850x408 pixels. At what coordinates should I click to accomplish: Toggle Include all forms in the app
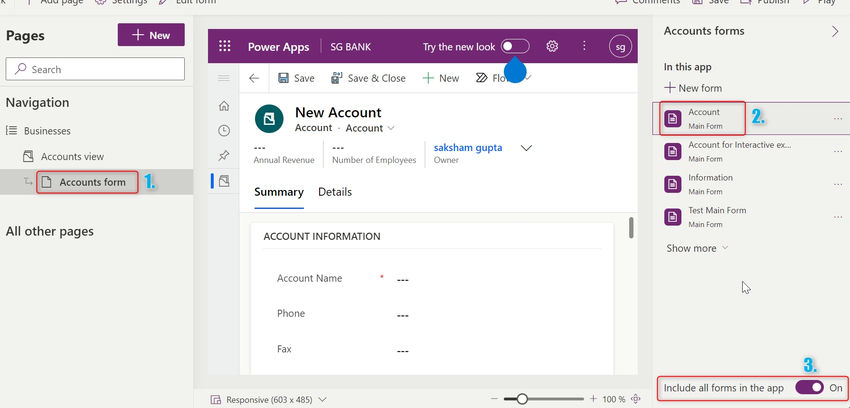pyautogui.click(x=809, y=387)
